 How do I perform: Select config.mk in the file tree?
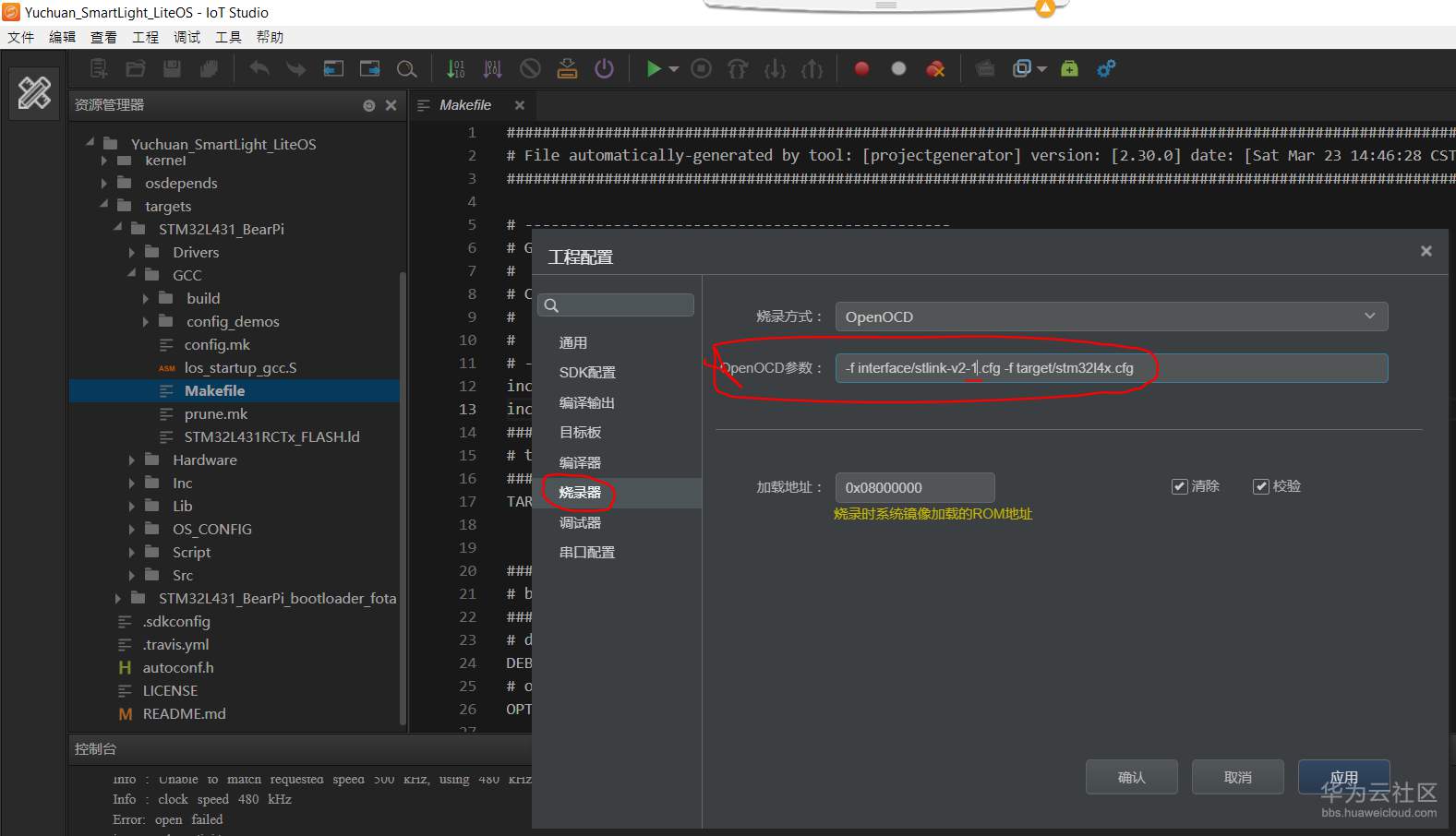click(217, 345)
